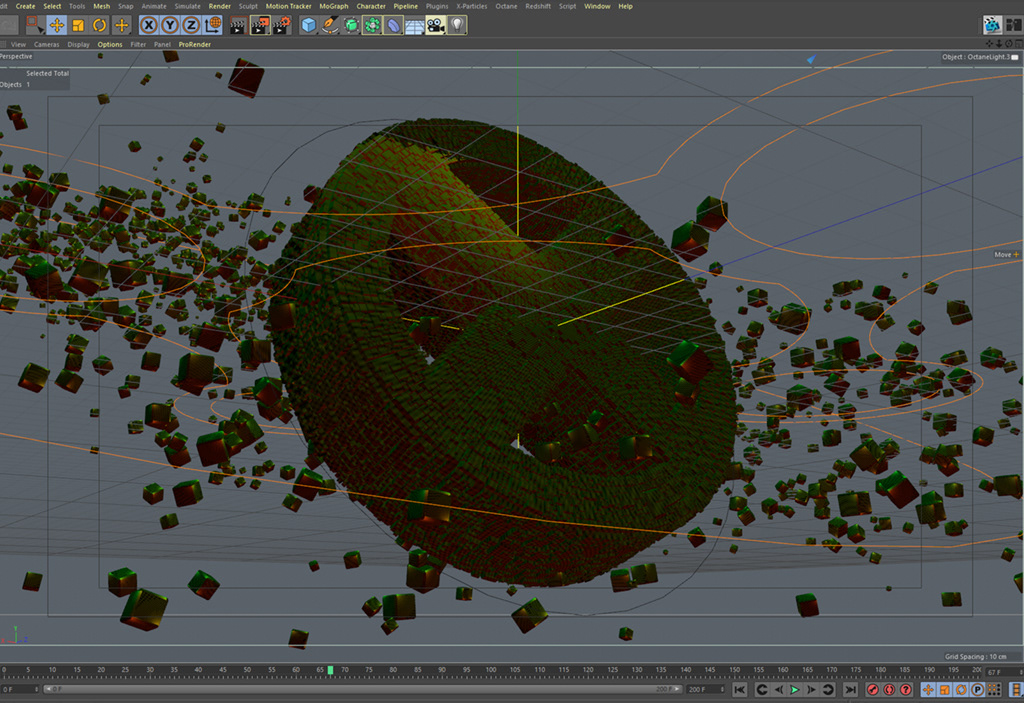Screen dimensions: 1024x703
Task: Open Edit Render Settings icon
Action: click(281, 25)
